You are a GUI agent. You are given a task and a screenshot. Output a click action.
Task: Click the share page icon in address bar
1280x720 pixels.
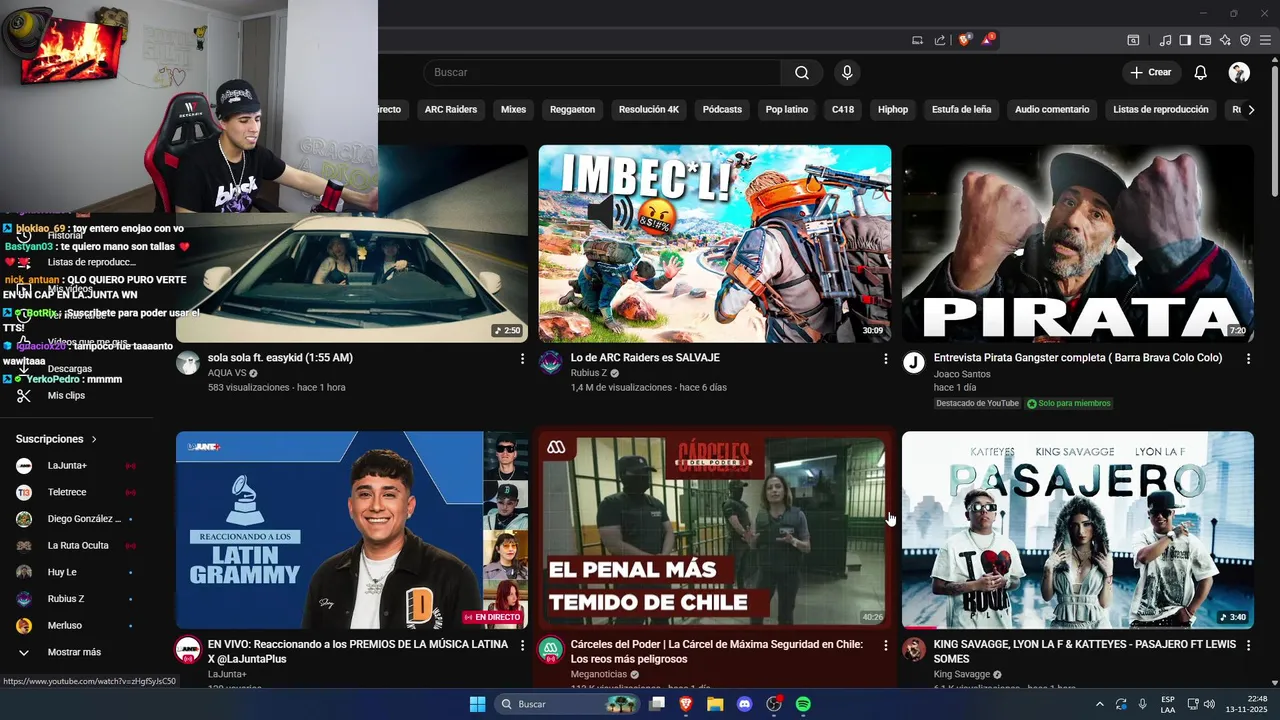(940, 40)
